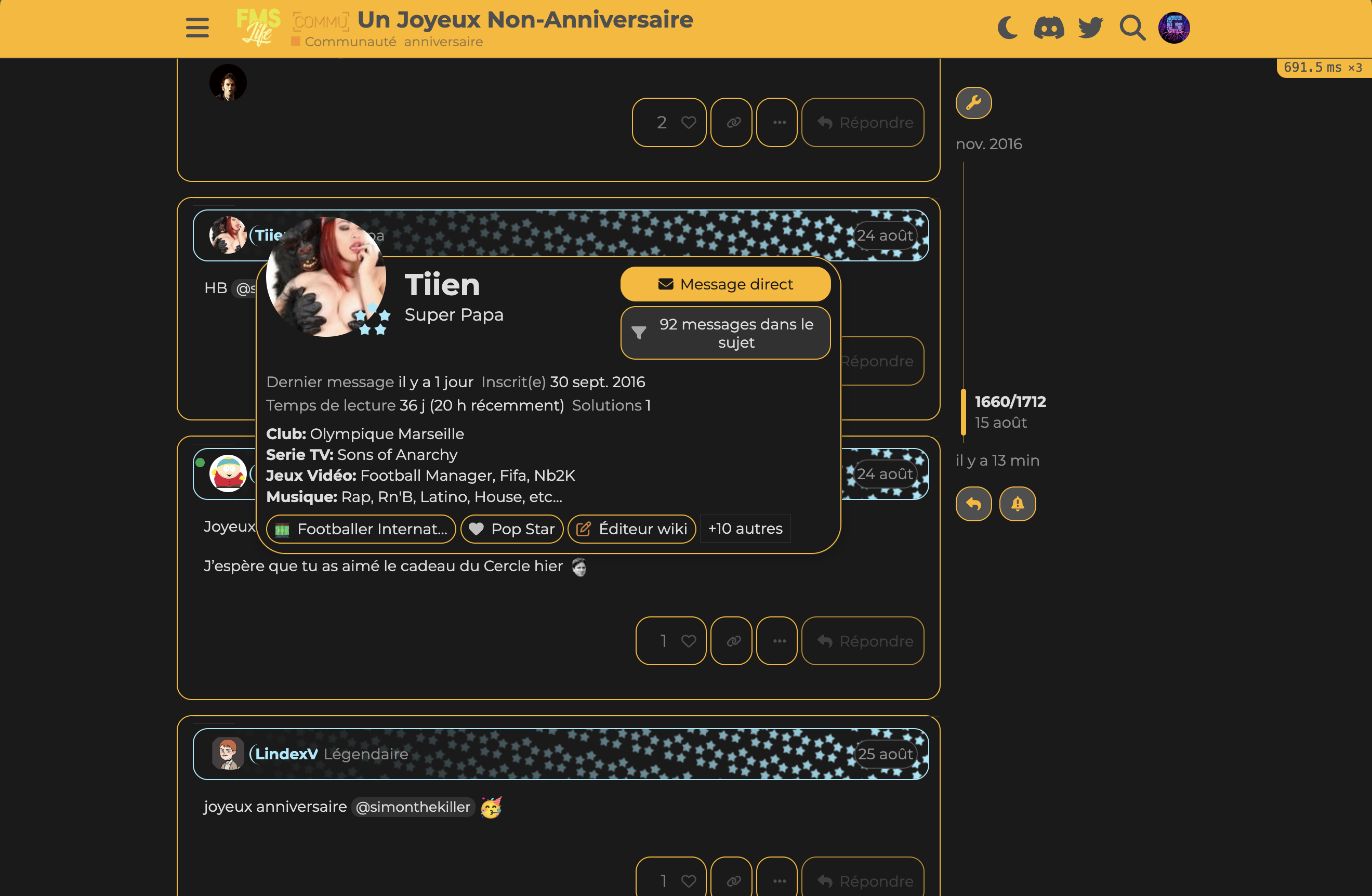Like the LindexV post heart

(688, 881)
